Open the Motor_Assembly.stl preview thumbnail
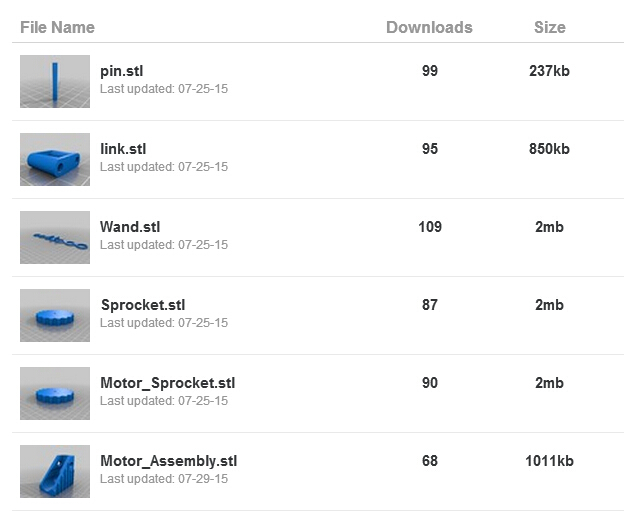 pyautogui.click(x=55, y=471)
